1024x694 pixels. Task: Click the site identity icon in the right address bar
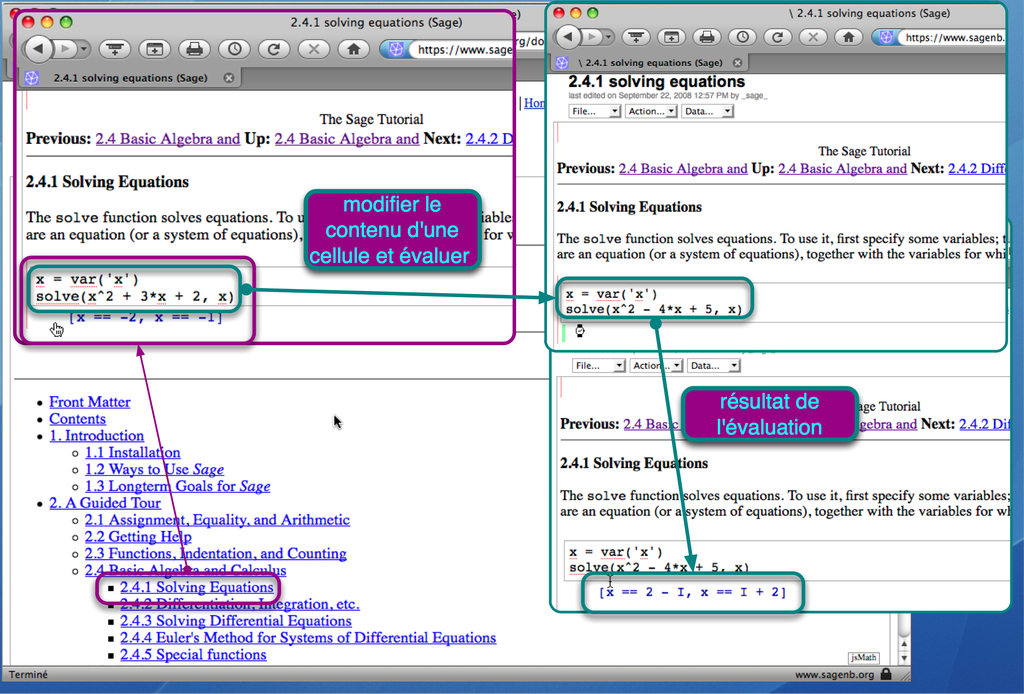click(886, 37)
